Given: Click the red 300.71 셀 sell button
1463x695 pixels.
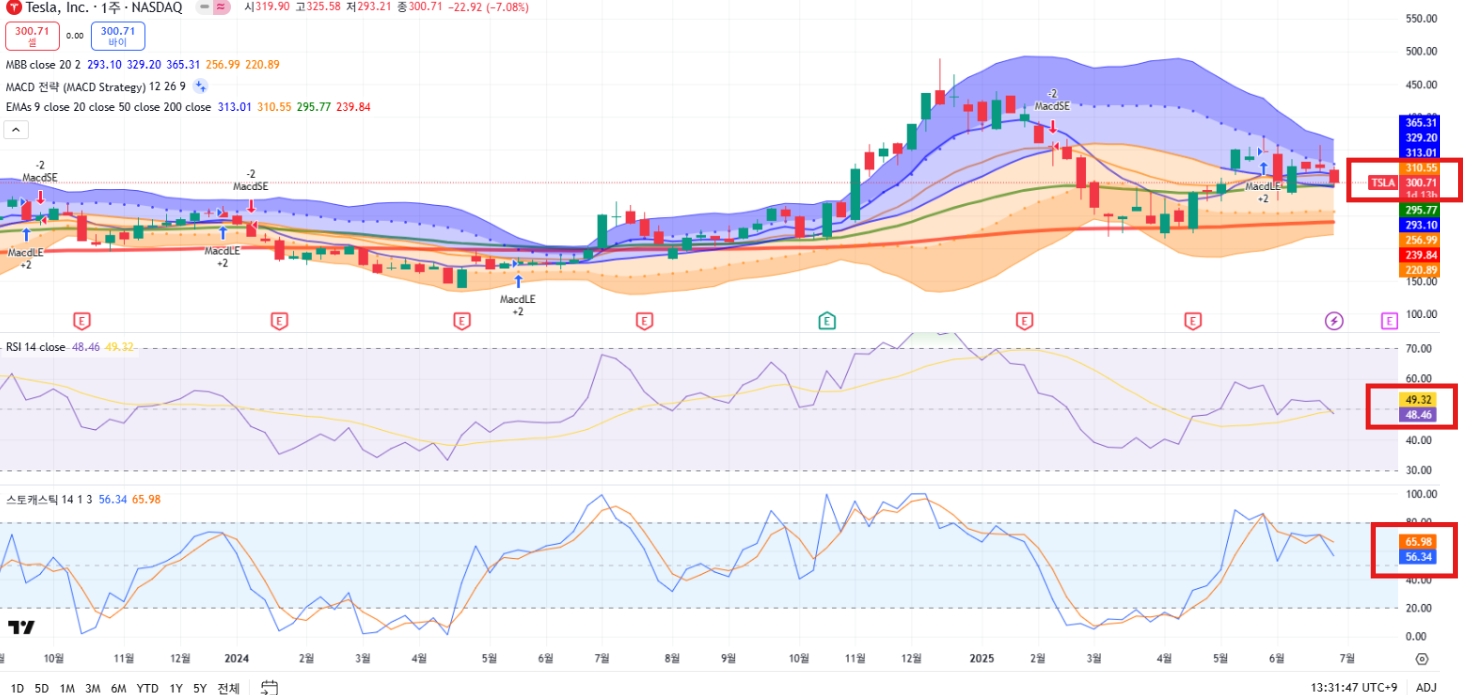Looking at the screenshot, I should tap(32, 36).
